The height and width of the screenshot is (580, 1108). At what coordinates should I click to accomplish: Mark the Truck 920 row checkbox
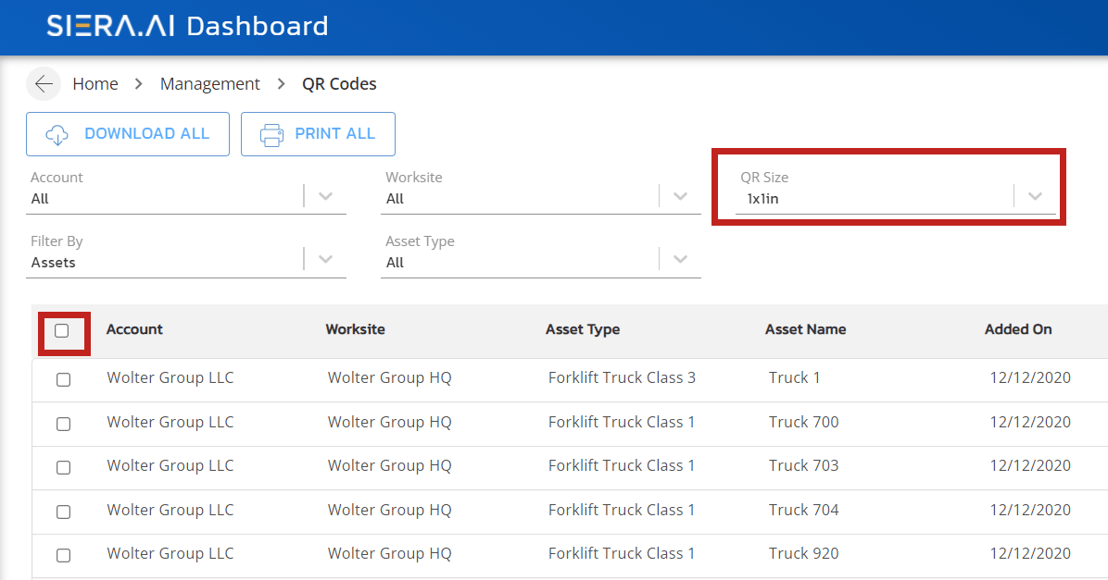pyautogui.click(x=63, y=556)
